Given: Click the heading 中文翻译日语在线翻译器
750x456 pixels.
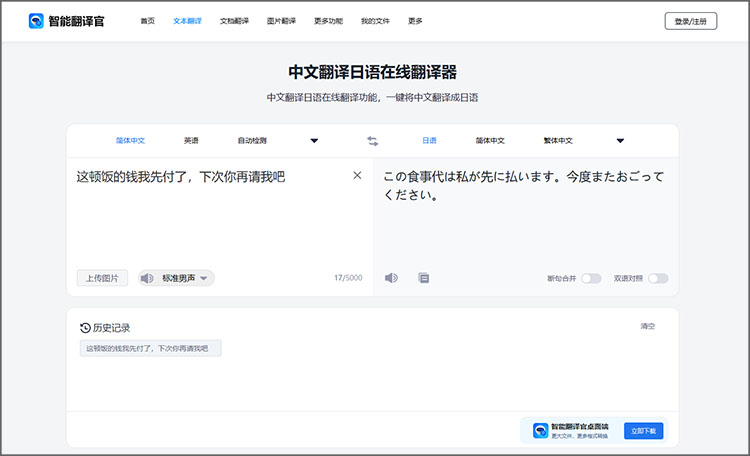Looking at the screenshot, I should click(373, 72).
